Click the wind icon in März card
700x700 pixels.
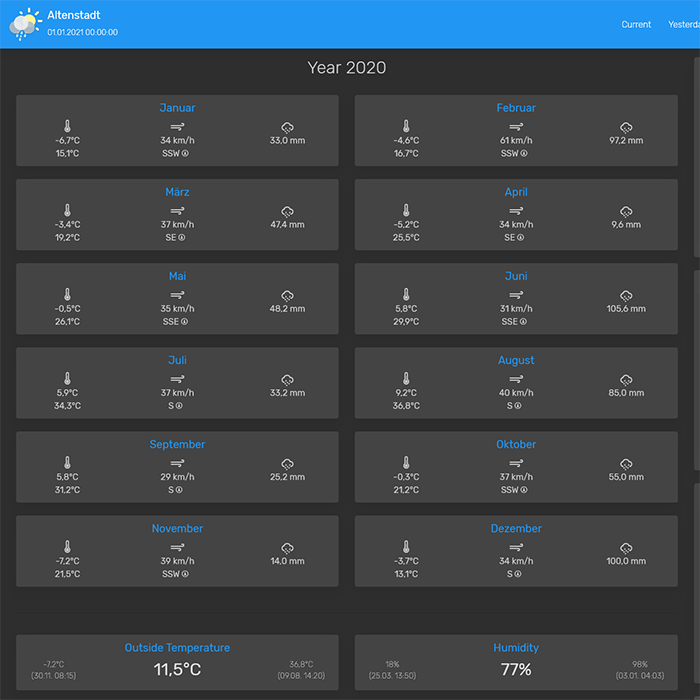[177, 211]
